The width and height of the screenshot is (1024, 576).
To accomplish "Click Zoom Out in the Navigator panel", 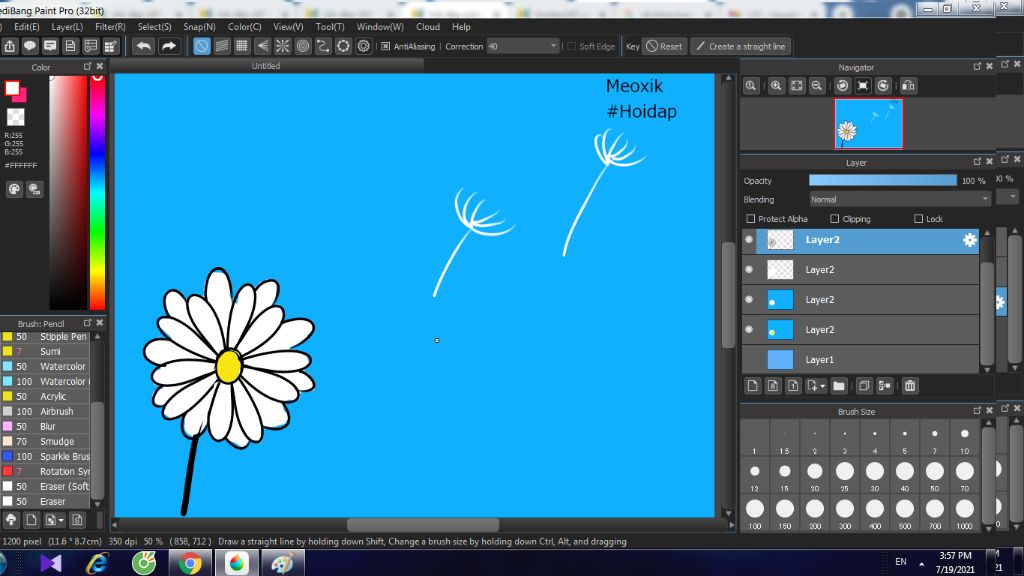I will click(x=817, y=86).
